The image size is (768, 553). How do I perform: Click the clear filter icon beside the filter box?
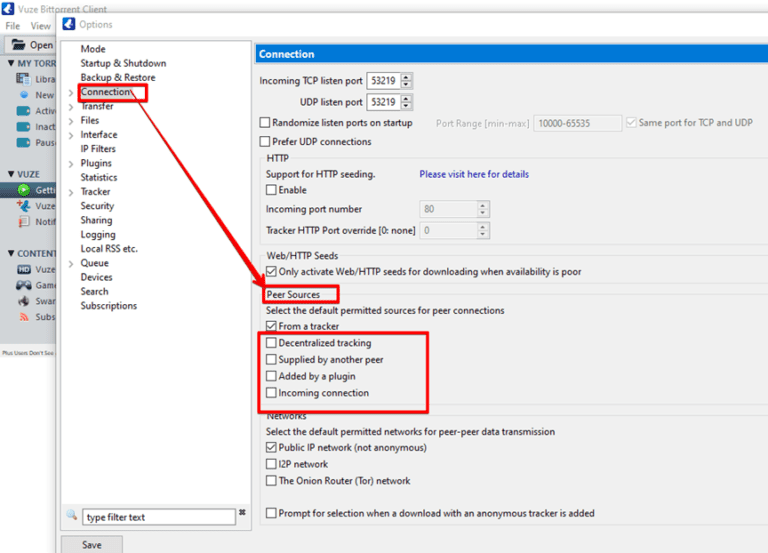[x=242, y=513]
